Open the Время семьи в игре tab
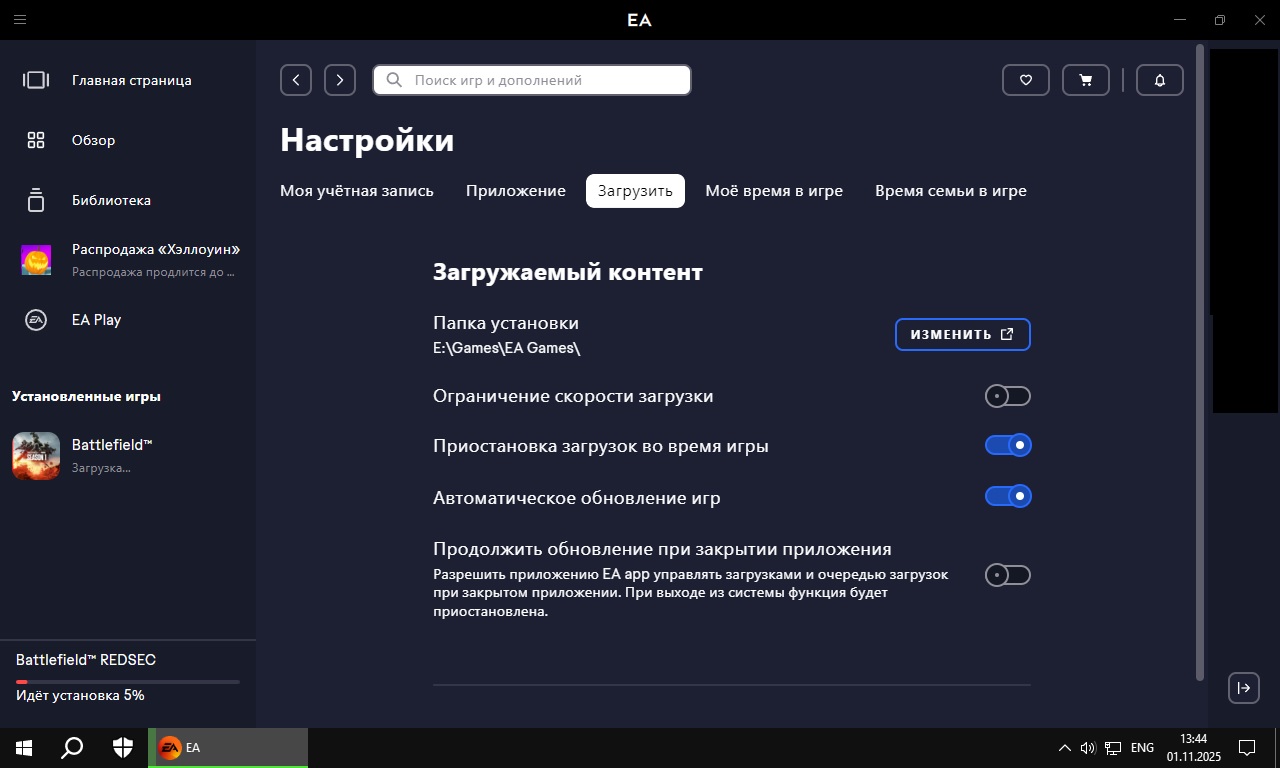The width and height of the screenshot is (1280, 768). click(x=951, y=191)
